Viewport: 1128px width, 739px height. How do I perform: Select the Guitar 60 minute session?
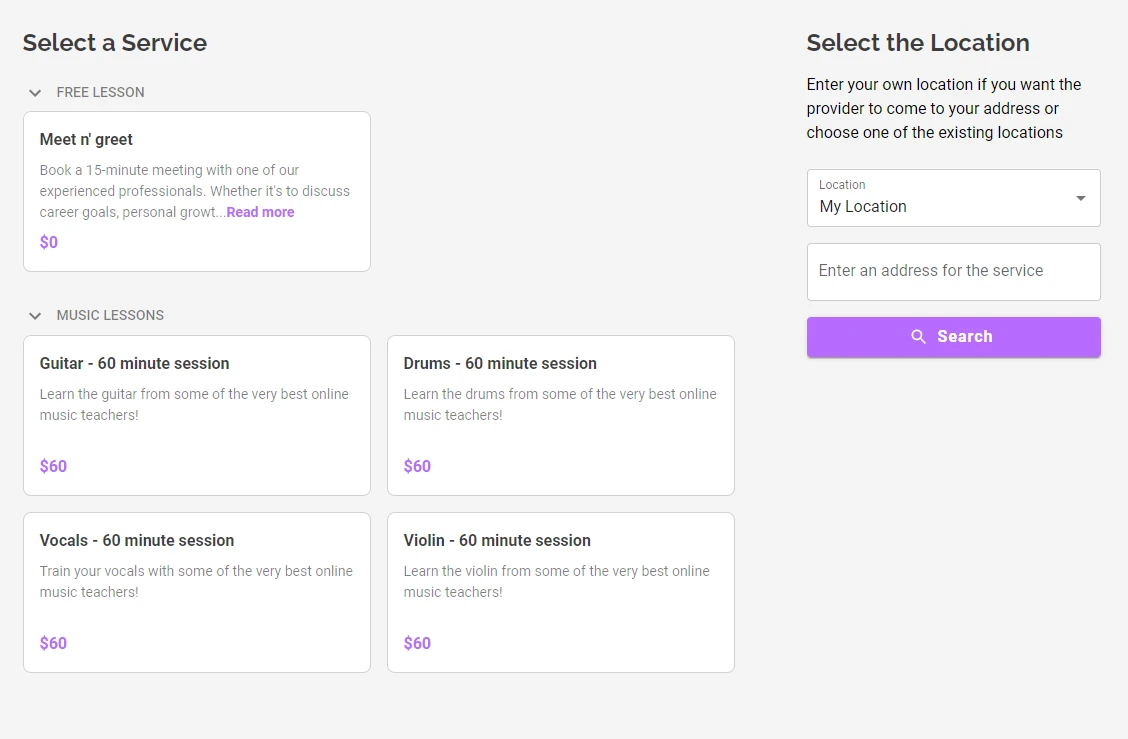[196, 415]
